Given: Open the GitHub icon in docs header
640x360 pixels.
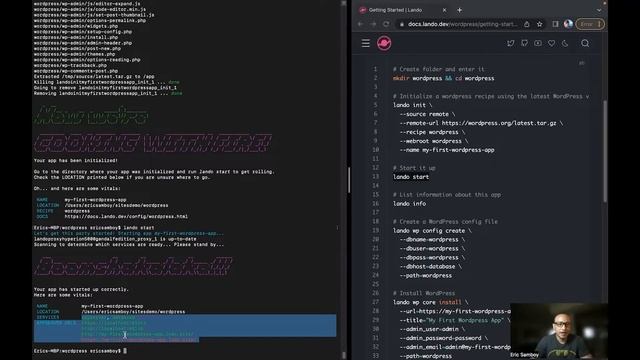Looking at the screenshot, I should click(x=524, y=43).
